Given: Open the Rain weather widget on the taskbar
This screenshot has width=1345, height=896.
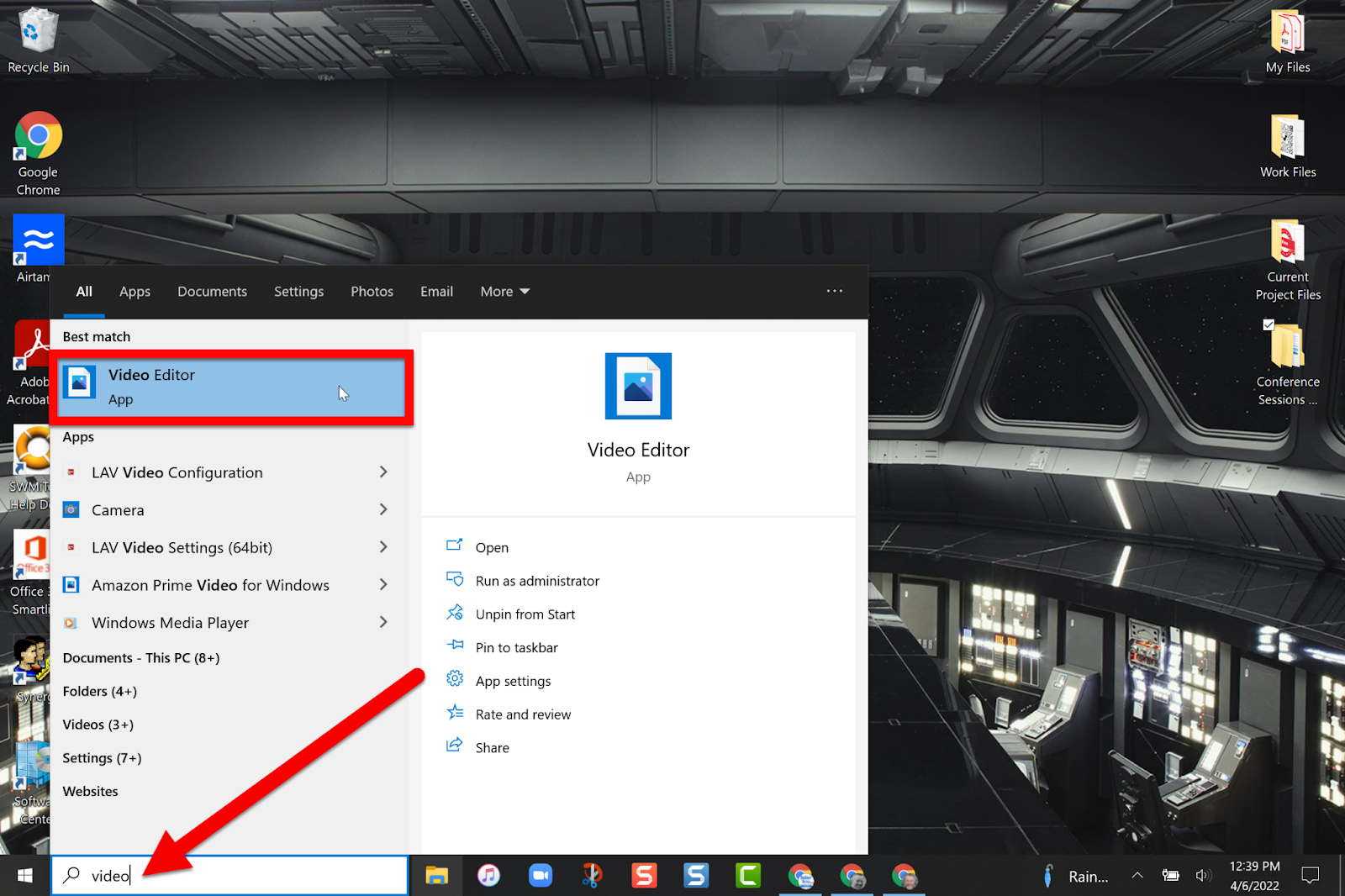Looking at the screenshot, I should coord(1075,876).
